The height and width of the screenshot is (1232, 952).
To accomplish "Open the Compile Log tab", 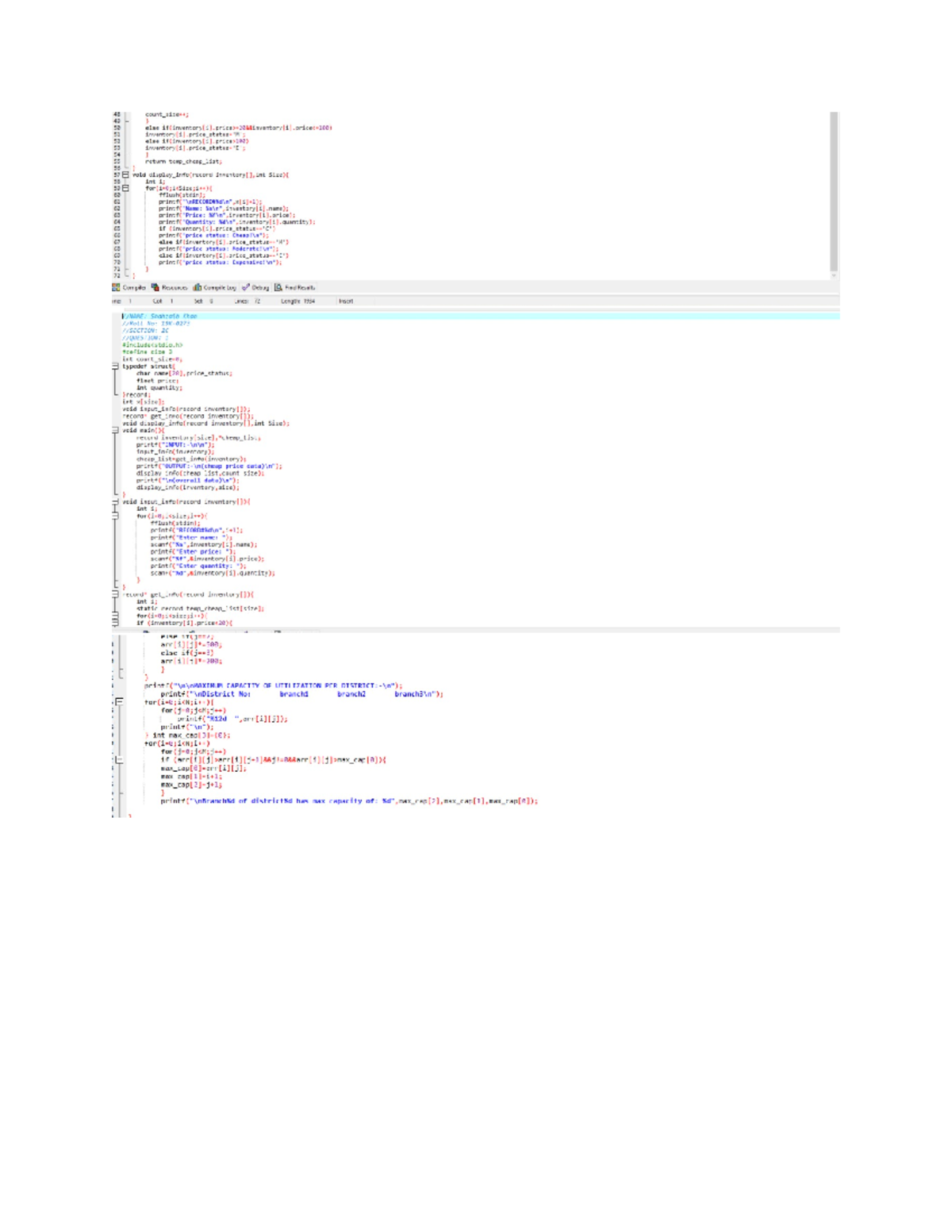I will click(x=214, y=288).
